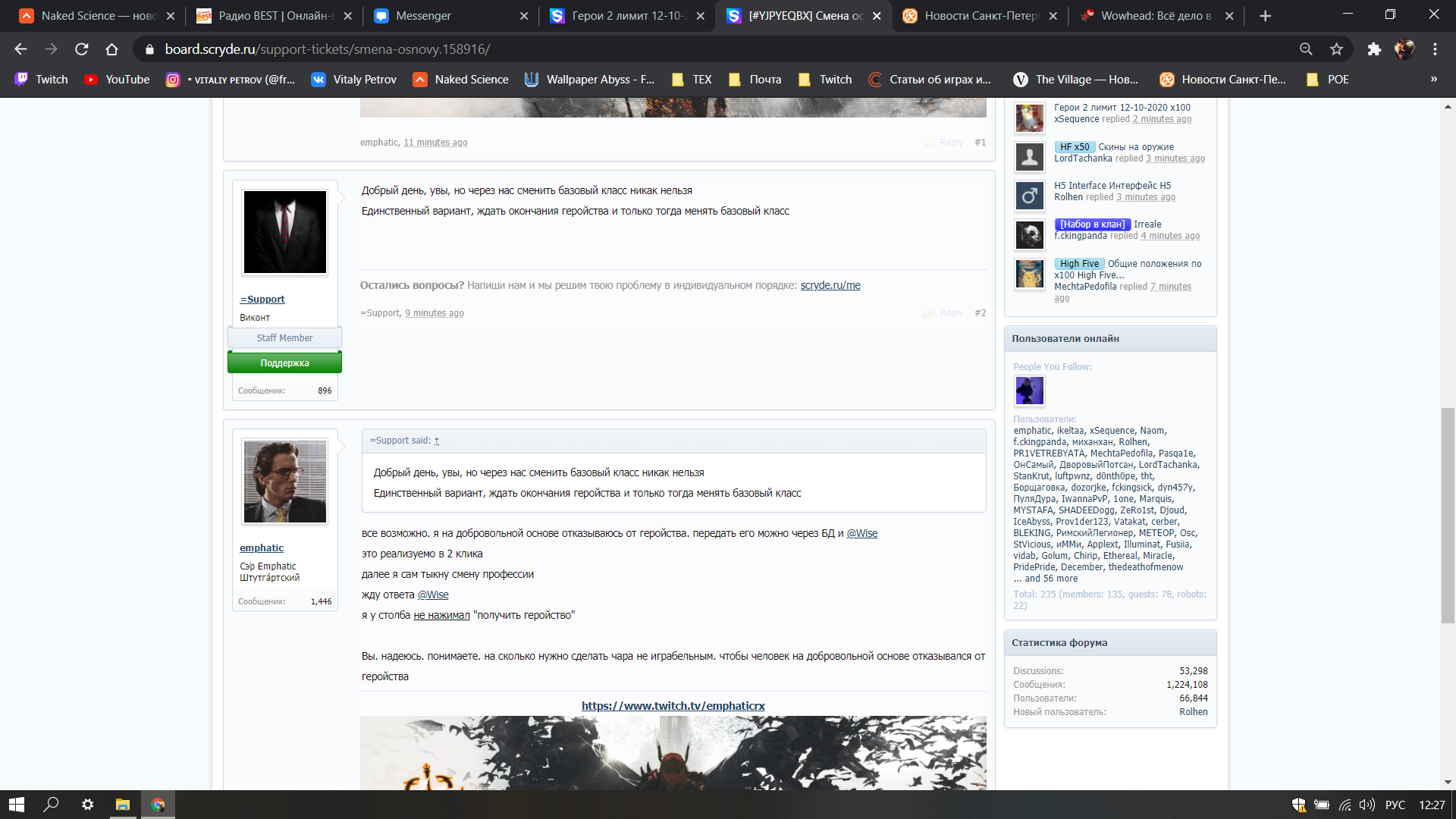
Task: Mute sound via the tray speaker icon
Action: pos(1368,805)
